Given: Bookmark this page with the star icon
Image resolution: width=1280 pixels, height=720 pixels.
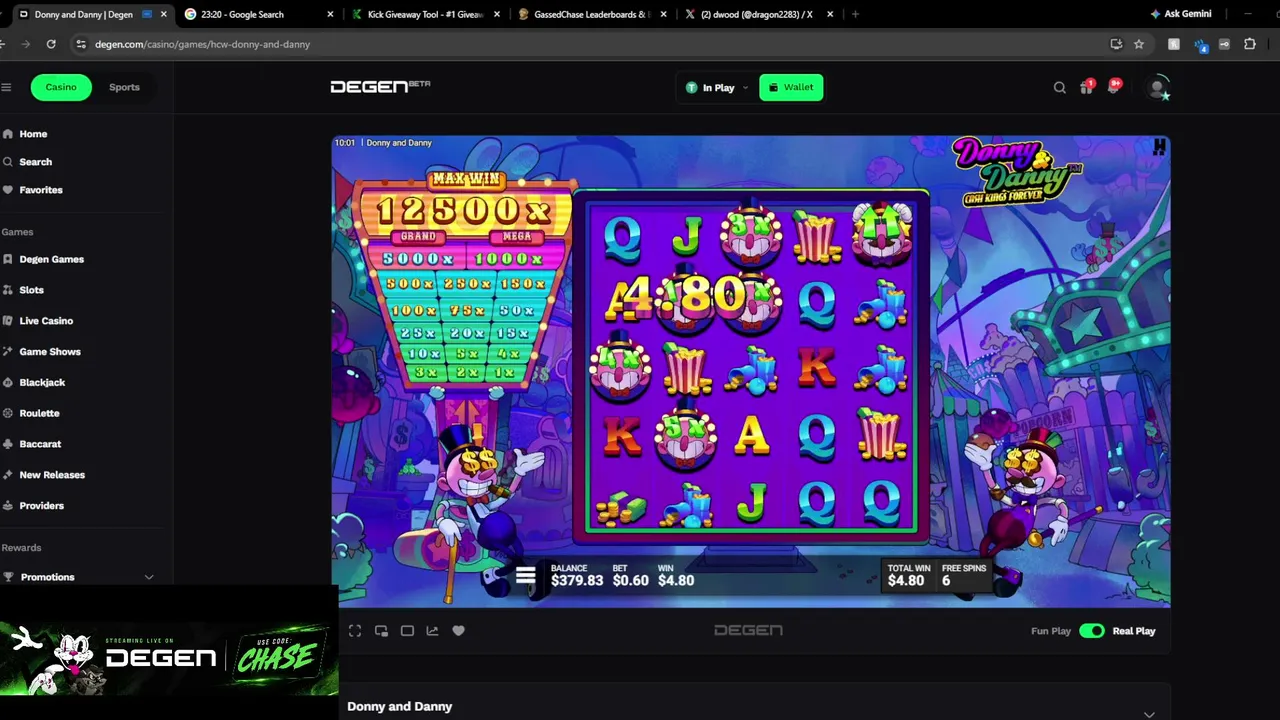Looking at the screenshot, I should [x=1139, y=44].
